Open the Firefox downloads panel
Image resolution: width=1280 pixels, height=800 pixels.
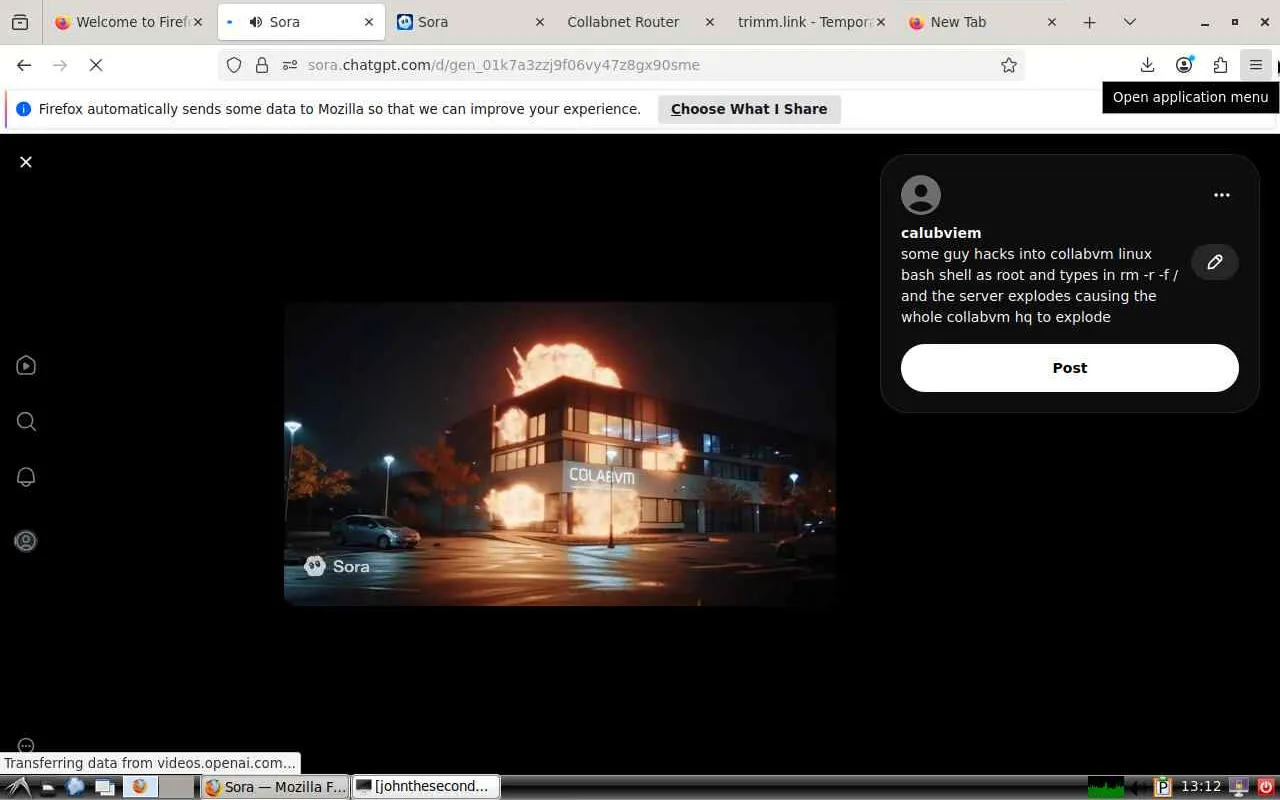(1148, 65)
